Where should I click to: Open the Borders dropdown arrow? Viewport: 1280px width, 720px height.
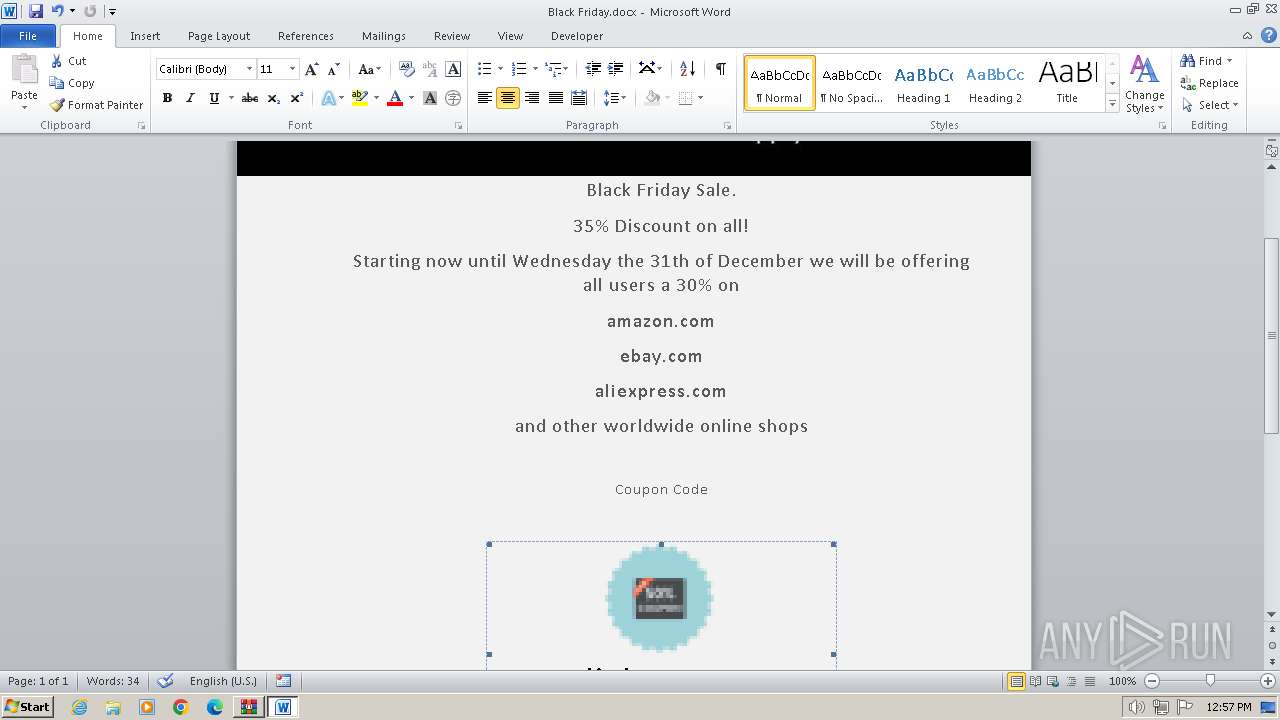coord(700,98)
